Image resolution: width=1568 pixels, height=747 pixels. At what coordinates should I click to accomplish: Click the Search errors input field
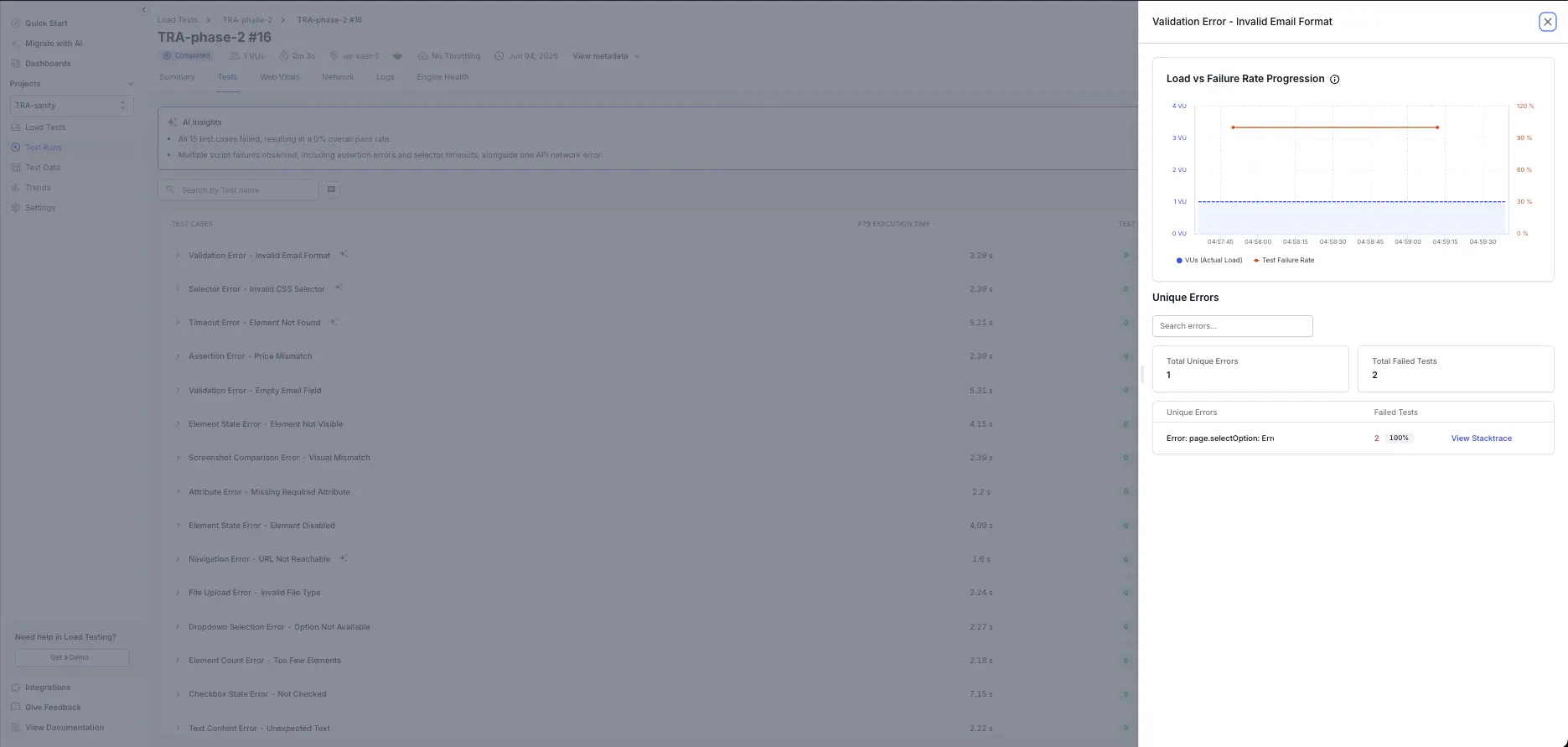[x=1232, y=326]
